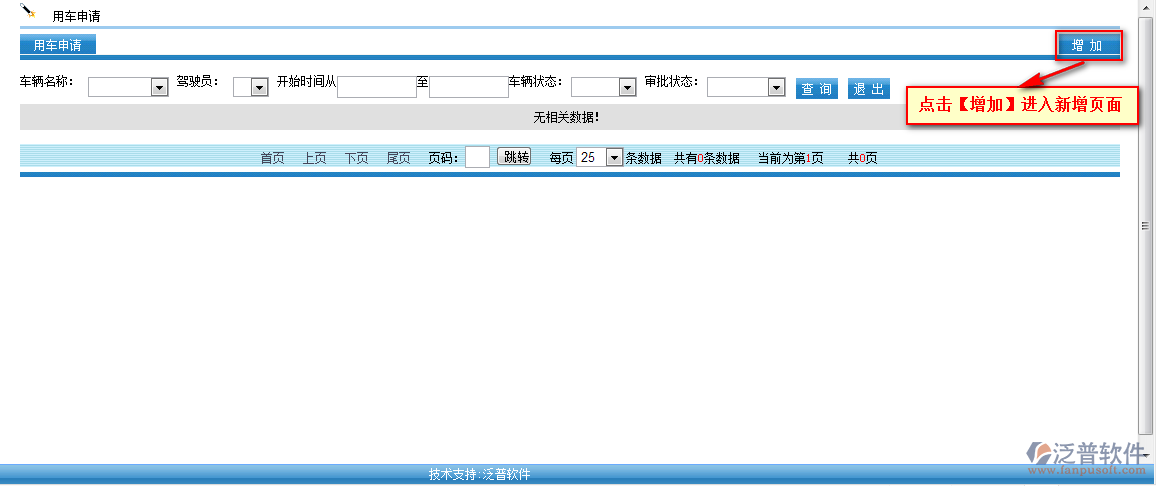Viewport: 1156px width, 486px height.
Task: Go to 首页 first page link
Action: 272,158
